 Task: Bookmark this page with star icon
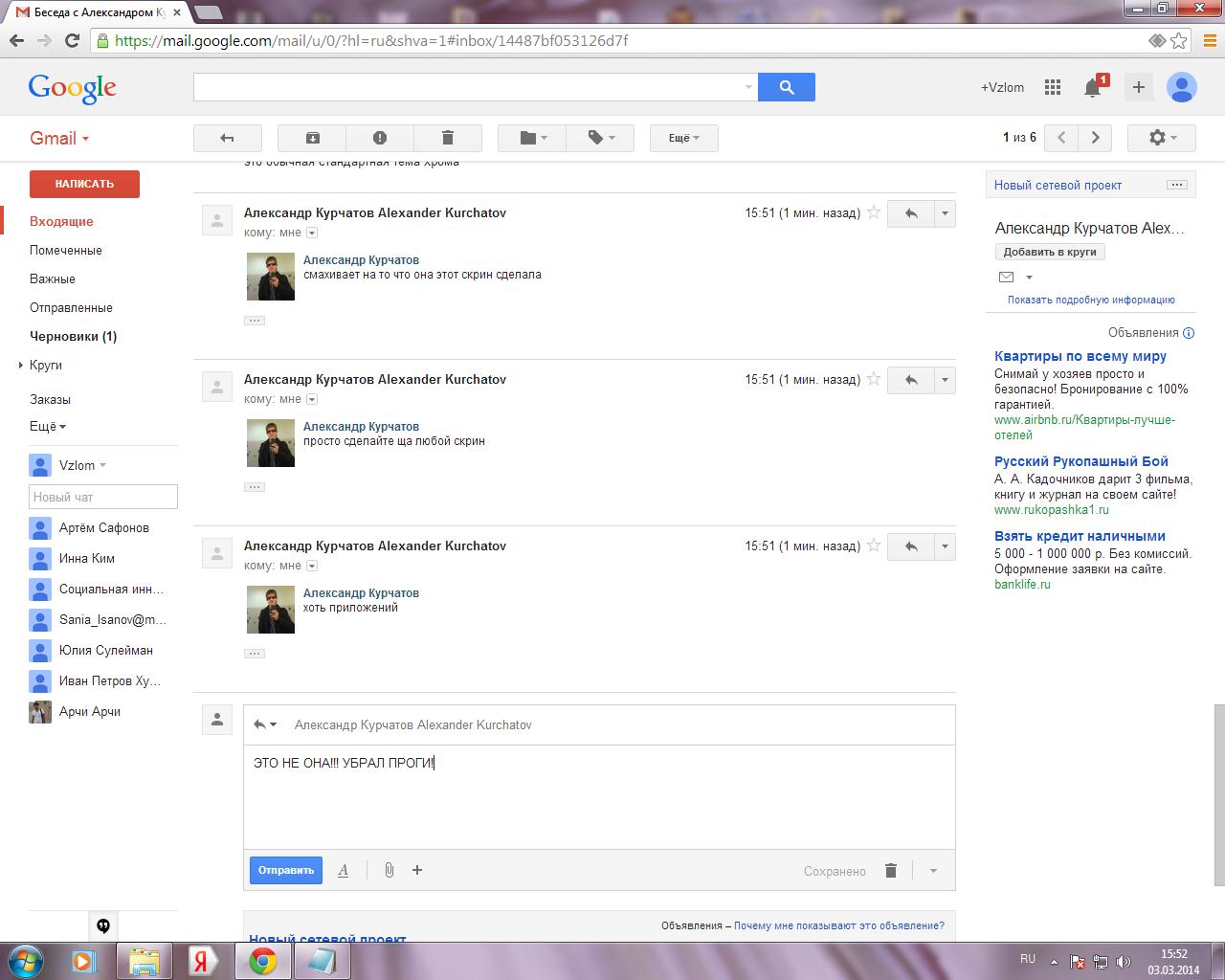click(1179, 40)
